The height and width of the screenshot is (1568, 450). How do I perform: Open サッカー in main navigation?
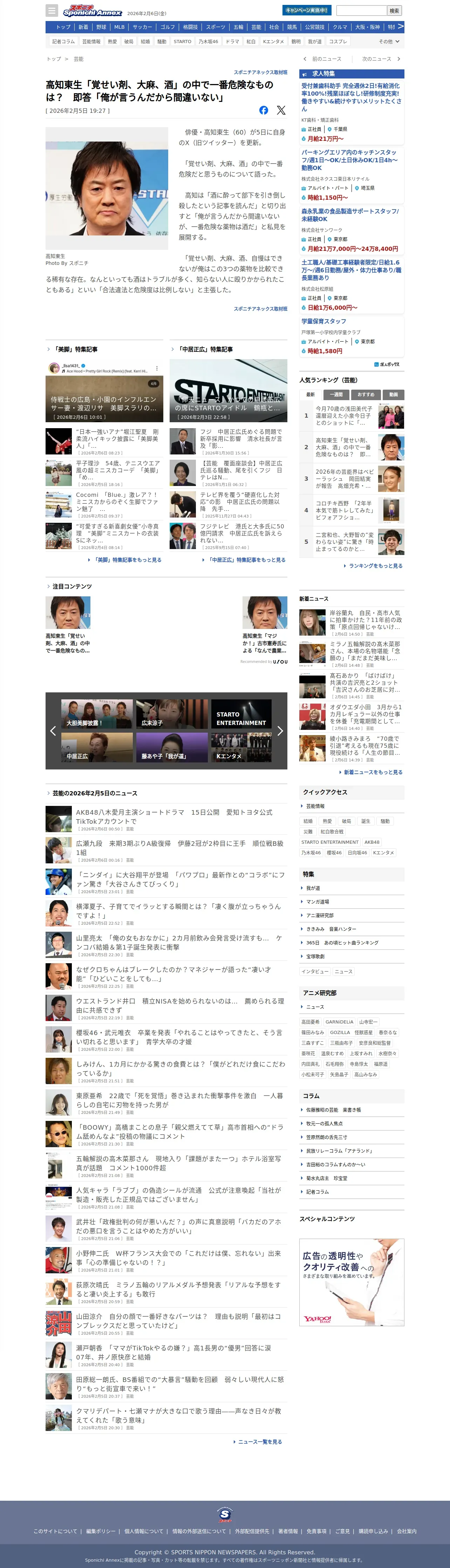pyautogui.click(x=143, y=27)
